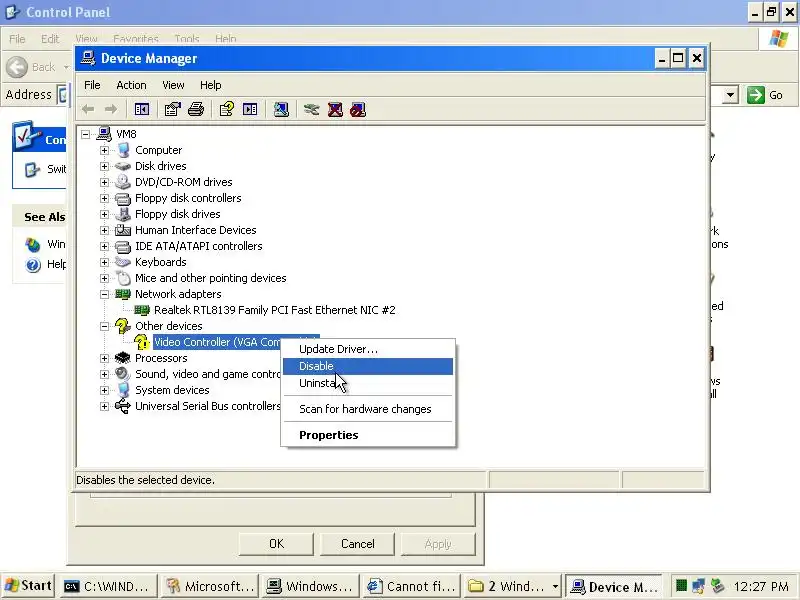Click the Start button on the taskbar

coord(28,586)
